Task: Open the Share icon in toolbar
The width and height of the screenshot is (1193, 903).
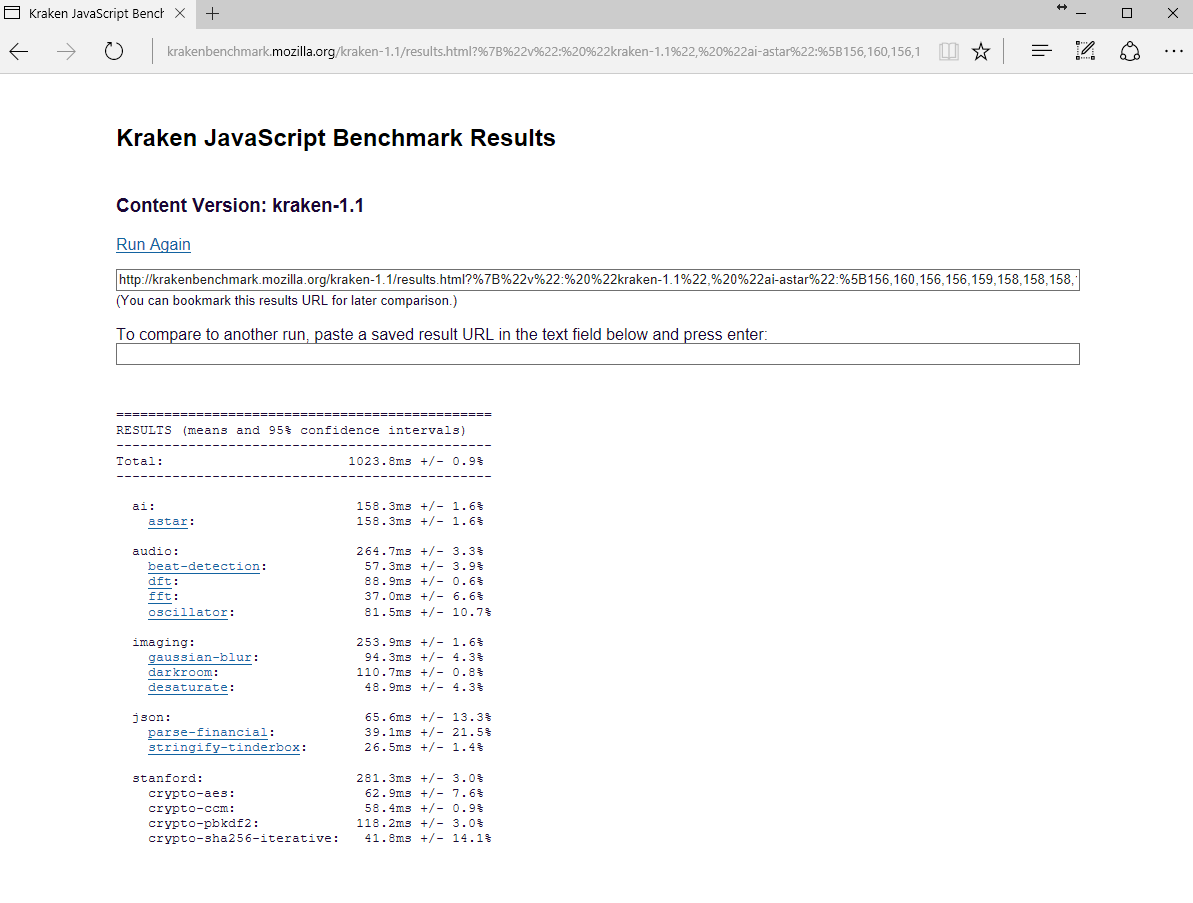Action: click(x=1130, y=52)
